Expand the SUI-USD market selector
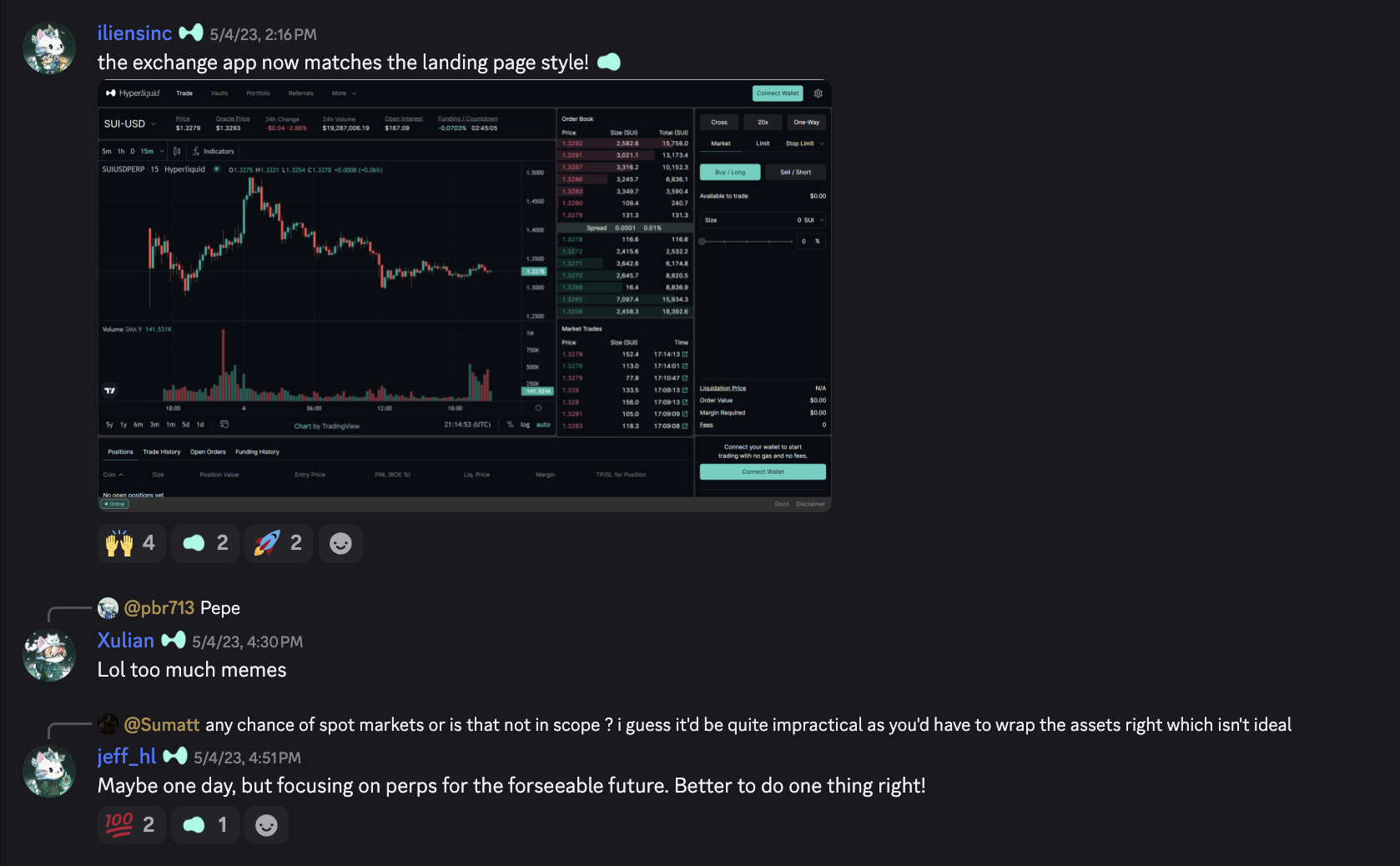This screenshot has height=866, width=1400. tap(130, 123)
